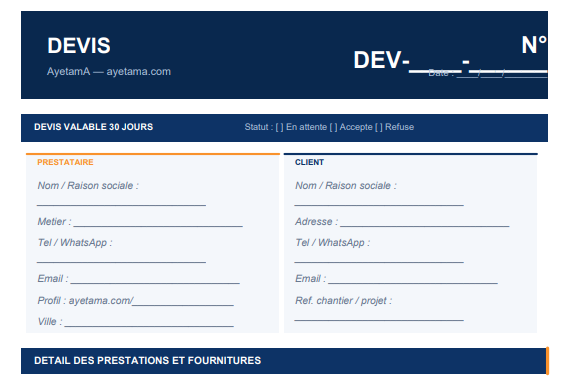Click the CLIENT section heading

(x=309, y=162)
